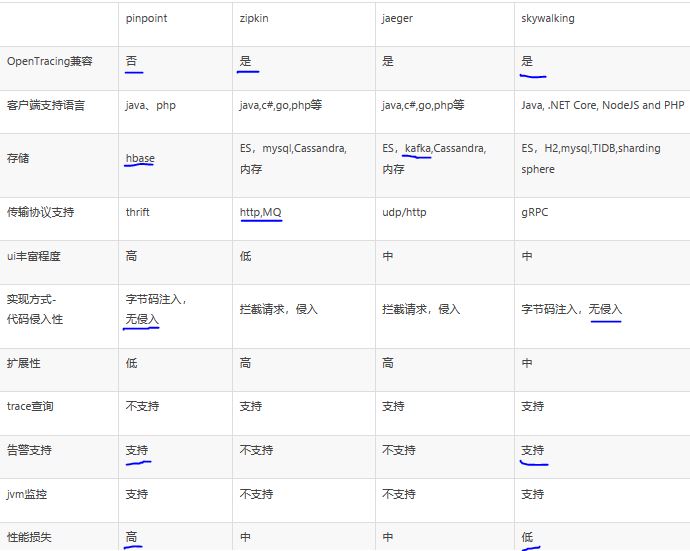Click skywalking's Java, .NET Core languages cell

602,105
